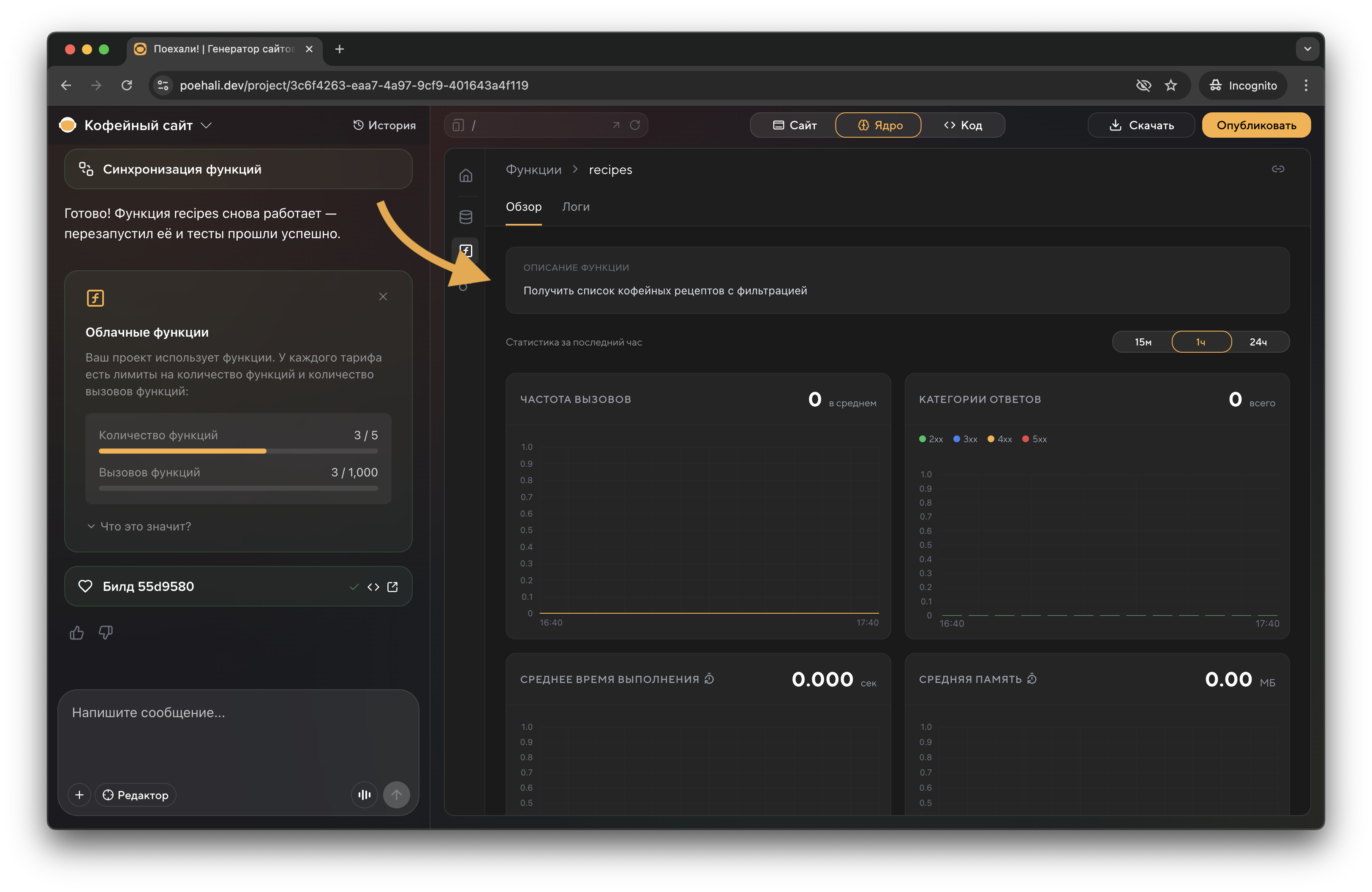
Task: Open build 55d9580 in new window
Action: [x=392, y=587]
